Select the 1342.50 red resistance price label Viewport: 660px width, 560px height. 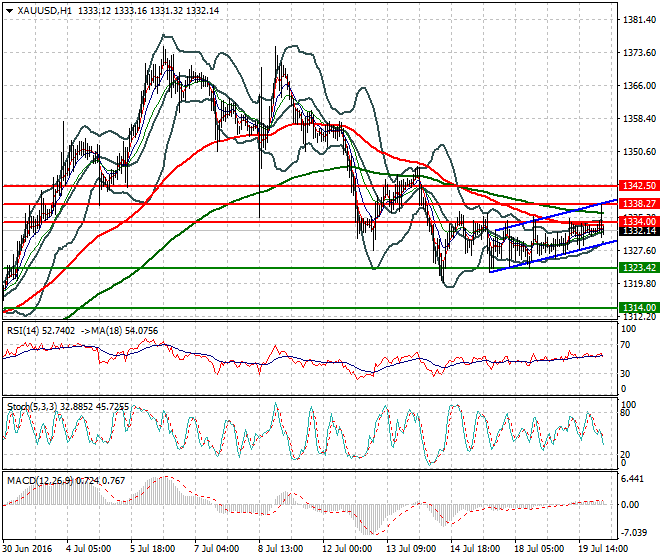(639, 186)
